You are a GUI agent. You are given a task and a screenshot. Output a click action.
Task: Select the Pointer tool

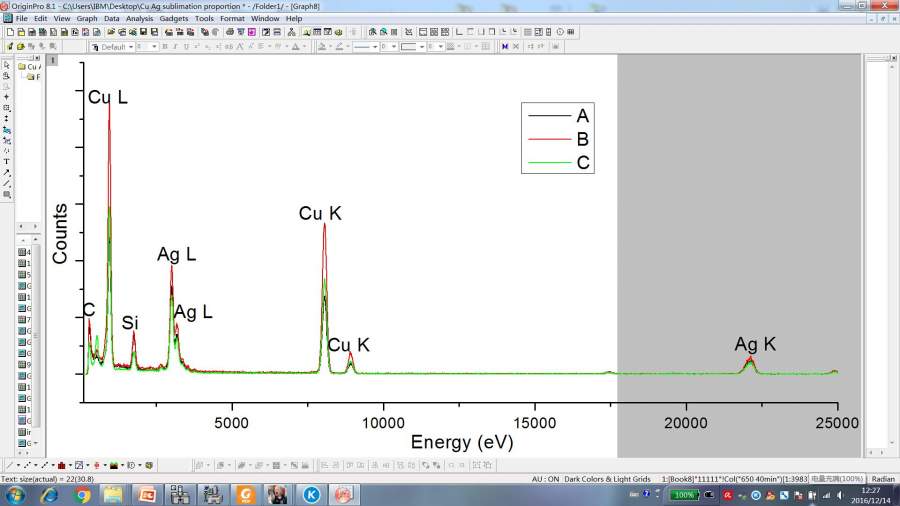pos(6,65)
